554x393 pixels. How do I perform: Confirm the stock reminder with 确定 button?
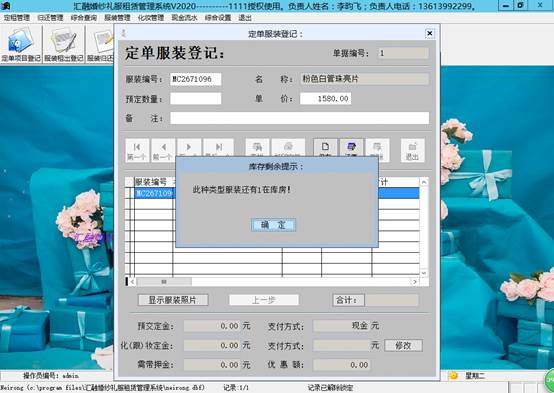click(273, 225)
